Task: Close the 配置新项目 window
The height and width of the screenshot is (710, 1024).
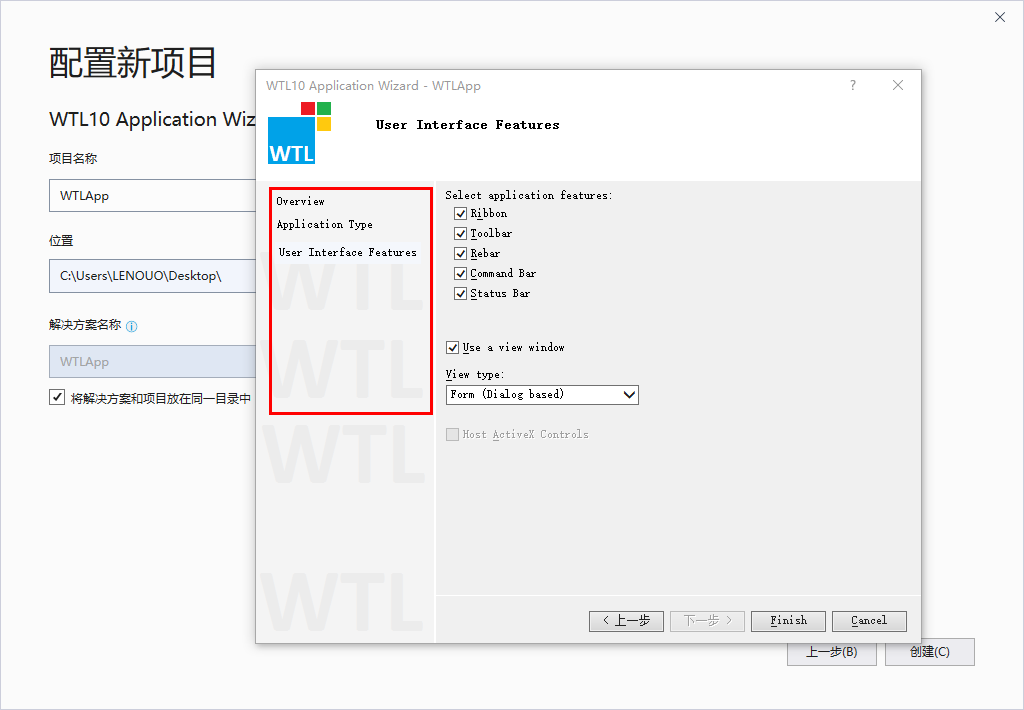Action: pyautogui.click(x=1000, y=17)
